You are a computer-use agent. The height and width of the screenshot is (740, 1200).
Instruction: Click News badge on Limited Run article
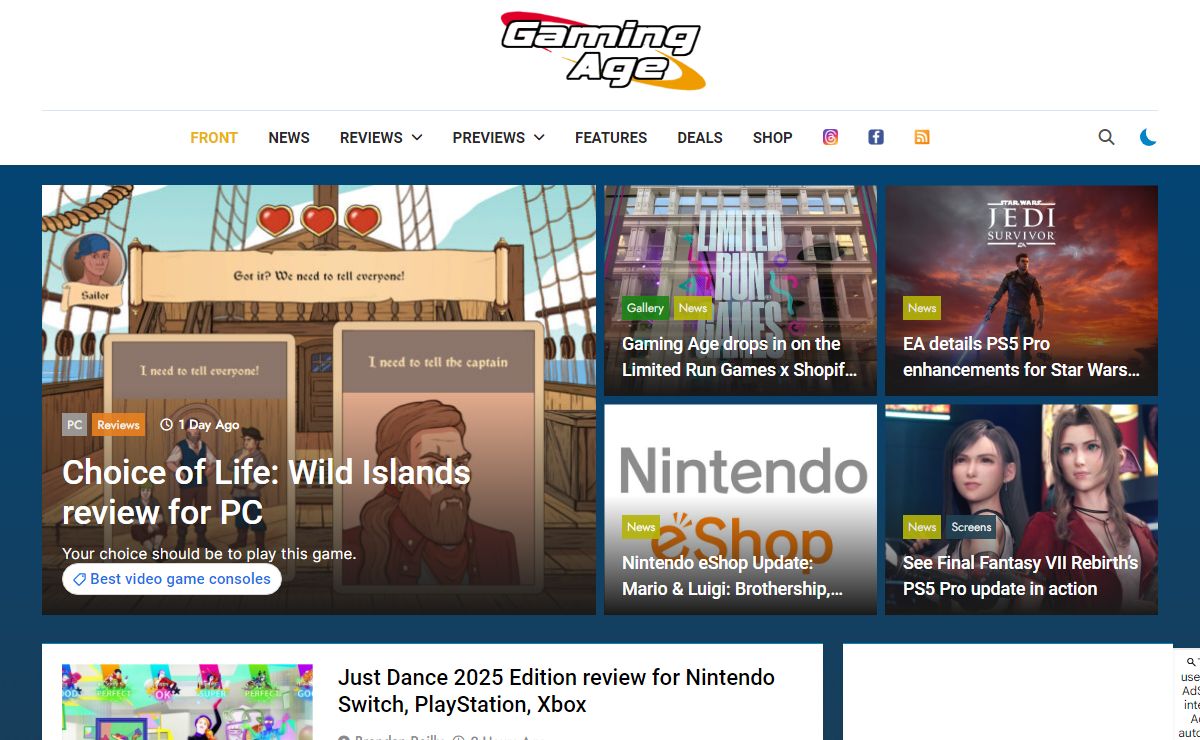tap(693, 308)
